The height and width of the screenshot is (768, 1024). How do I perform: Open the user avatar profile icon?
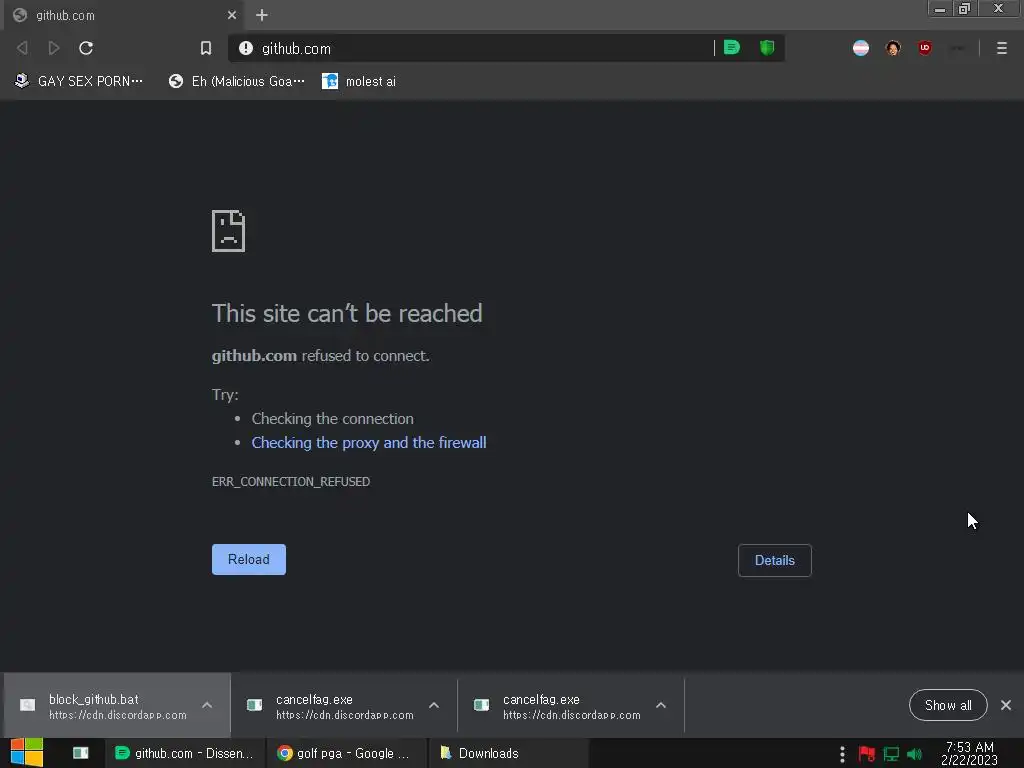click(x=893, y=48)
